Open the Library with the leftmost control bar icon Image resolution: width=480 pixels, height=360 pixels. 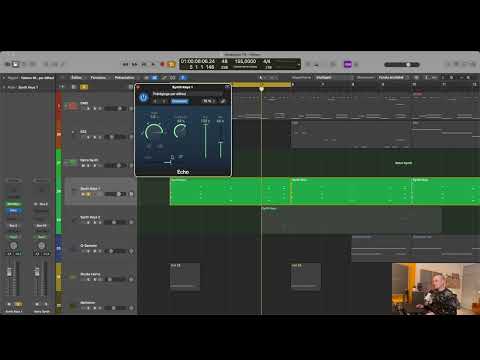click(7, 64)
